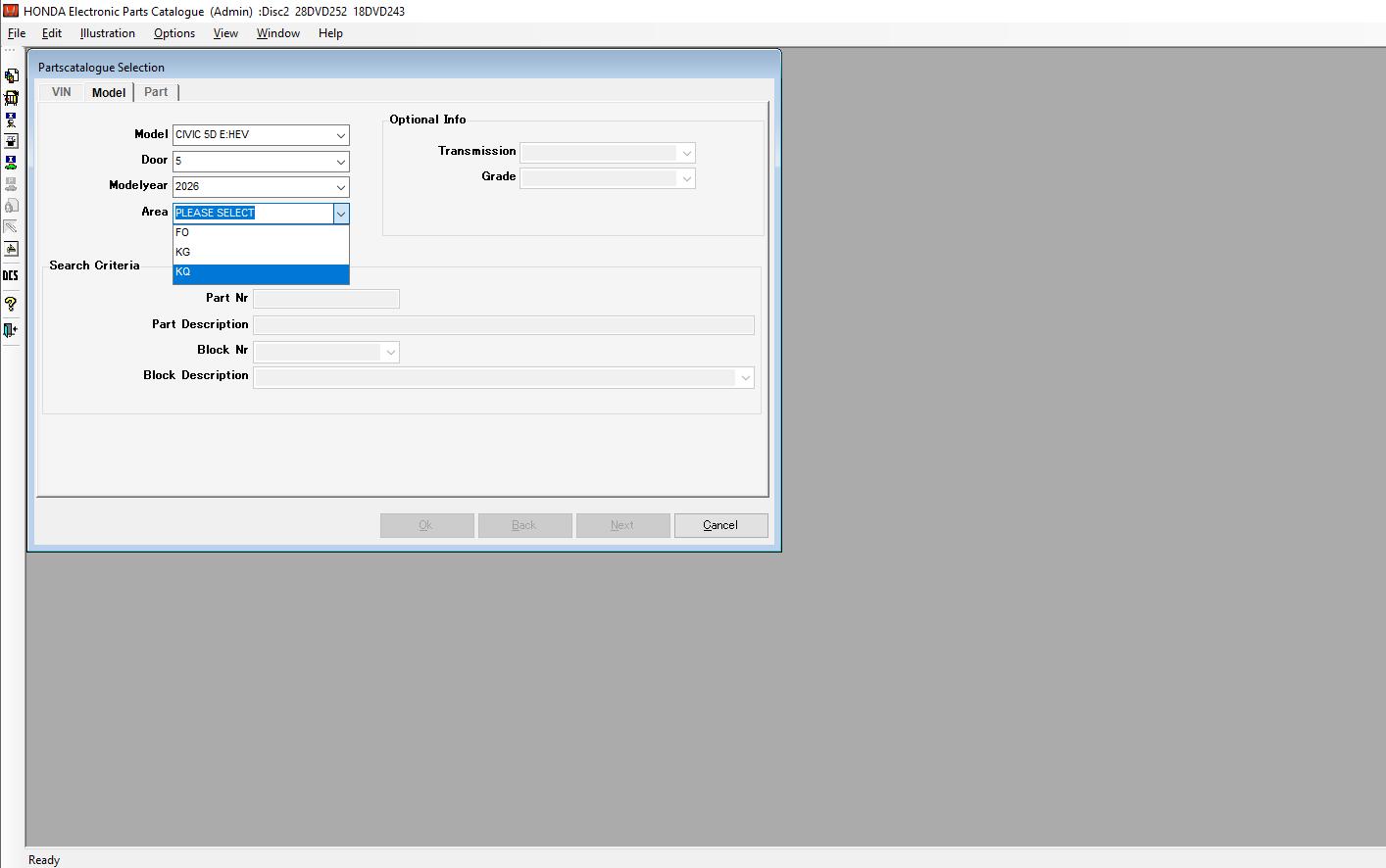Open the Illustration menu
This screenshot has height=868, width=1386.
[108, 33]
